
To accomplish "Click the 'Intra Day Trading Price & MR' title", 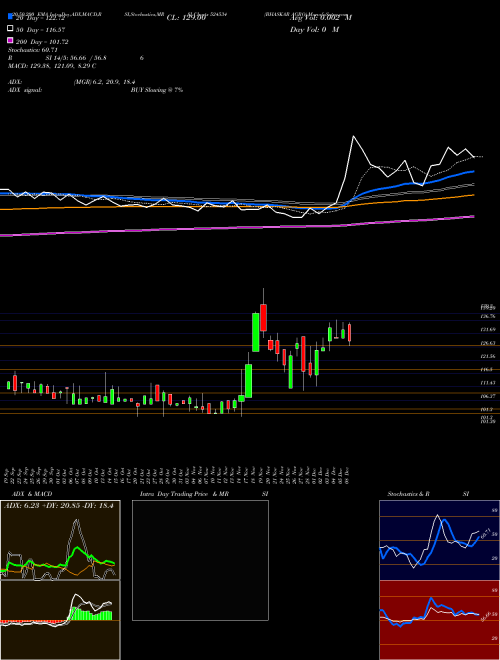I will pyautogui.click(x=184, y=494).
